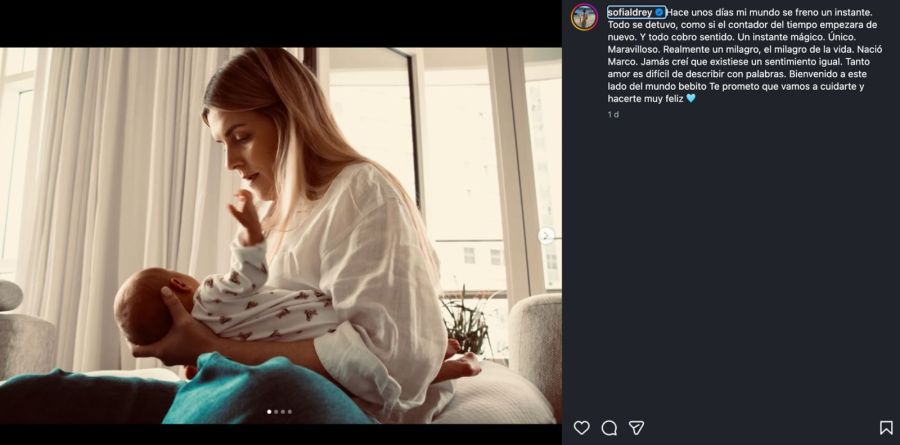900x445 pixels.
Task: Open comments via the speech bubble icon
Action: (609, 428)
